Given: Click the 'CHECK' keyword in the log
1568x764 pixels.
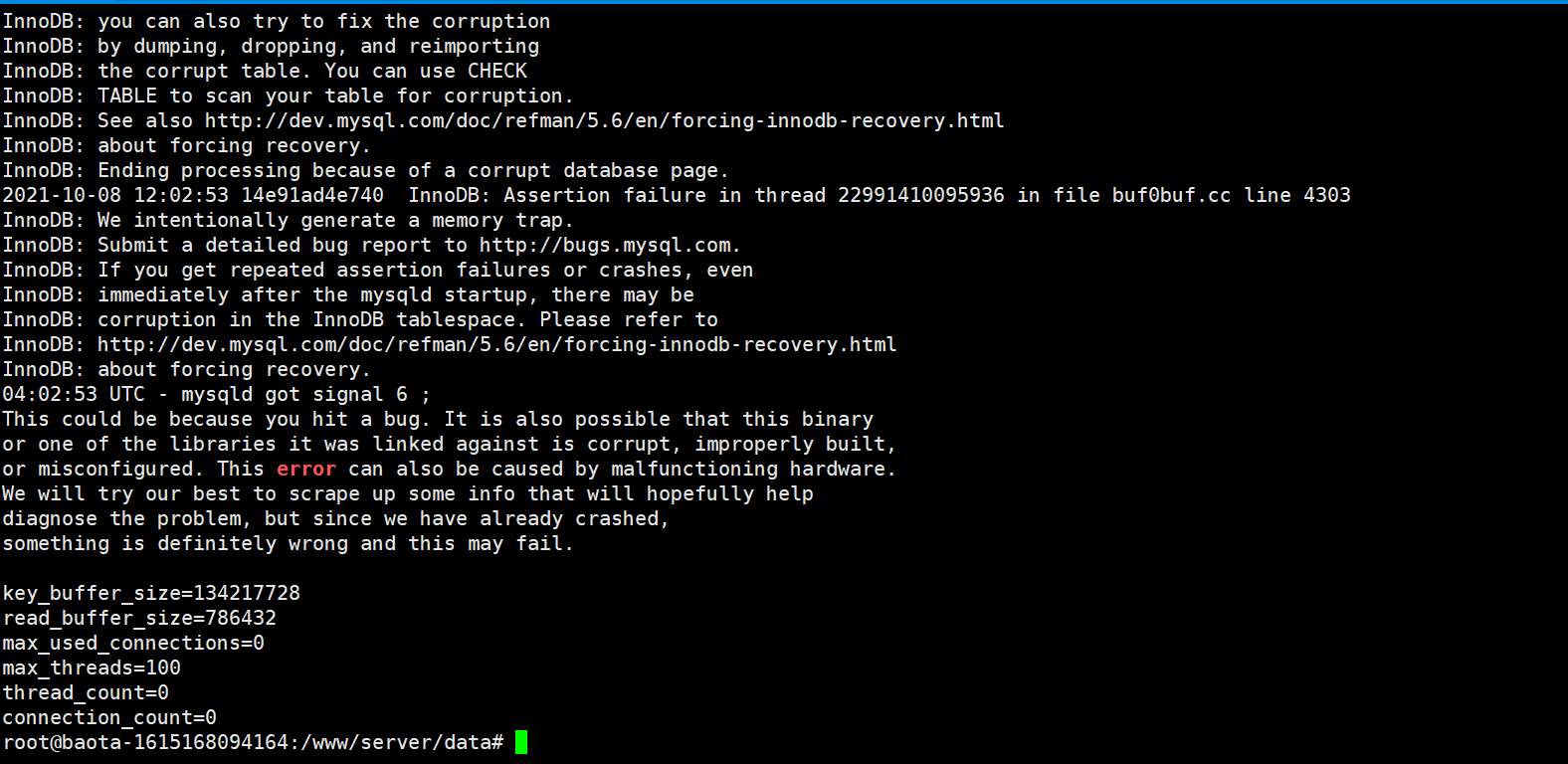Looking at the screenshot, I should tap(497, 71).
